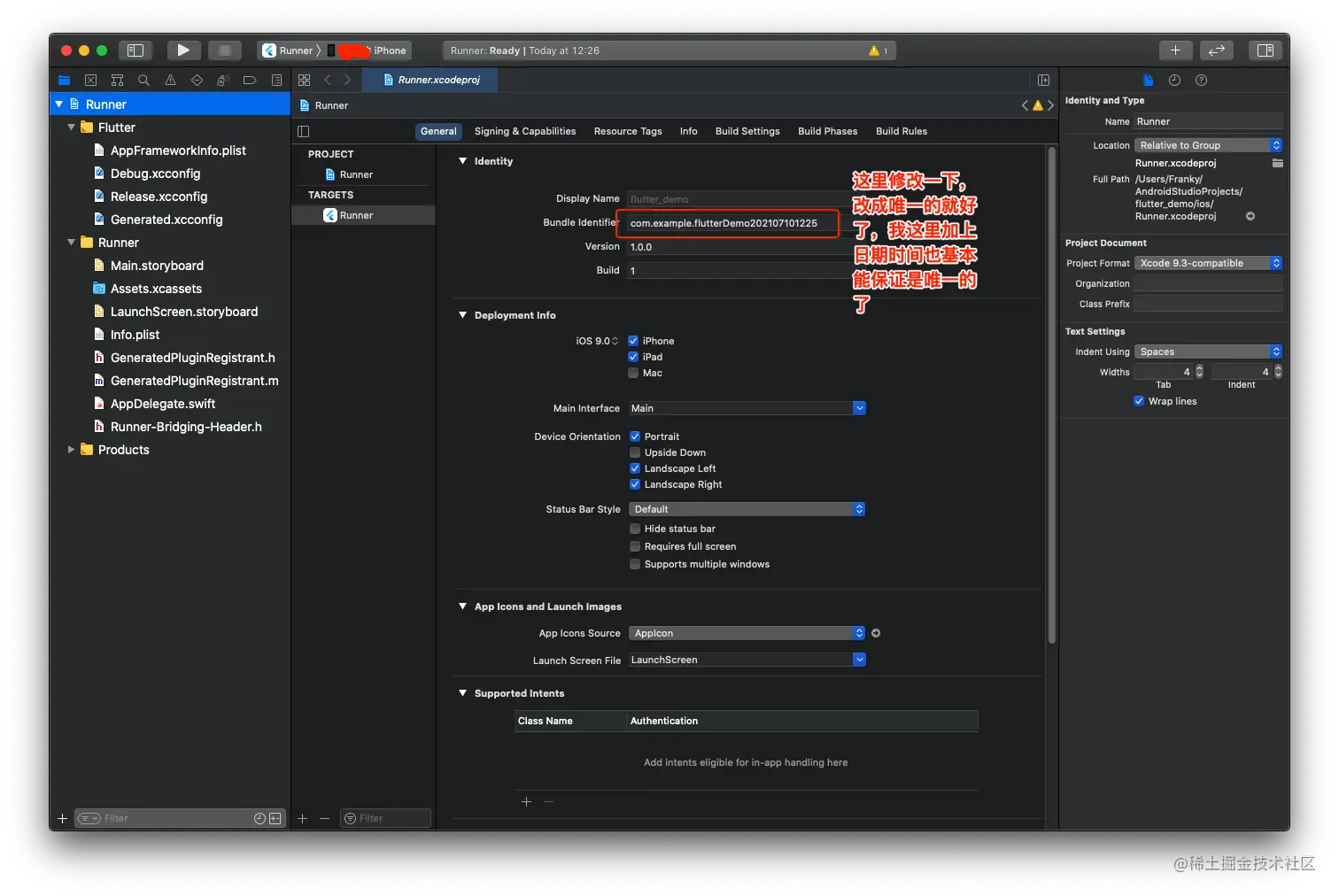Add an editor pane on the right

click(1043, 80)
